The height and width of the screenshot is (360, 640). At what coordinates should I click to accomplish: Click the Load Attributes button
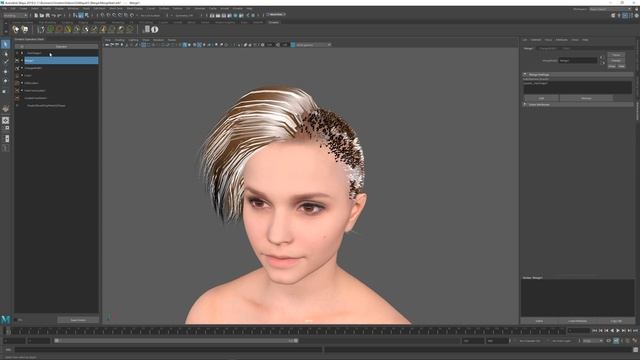click(578, 321)
